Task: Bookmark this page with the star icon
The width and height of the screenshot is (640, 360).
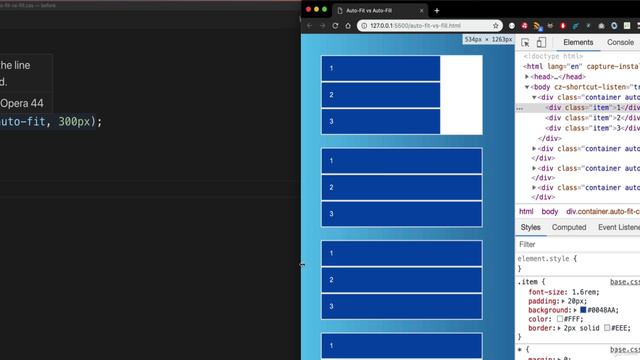Action: tap(496, 26)
